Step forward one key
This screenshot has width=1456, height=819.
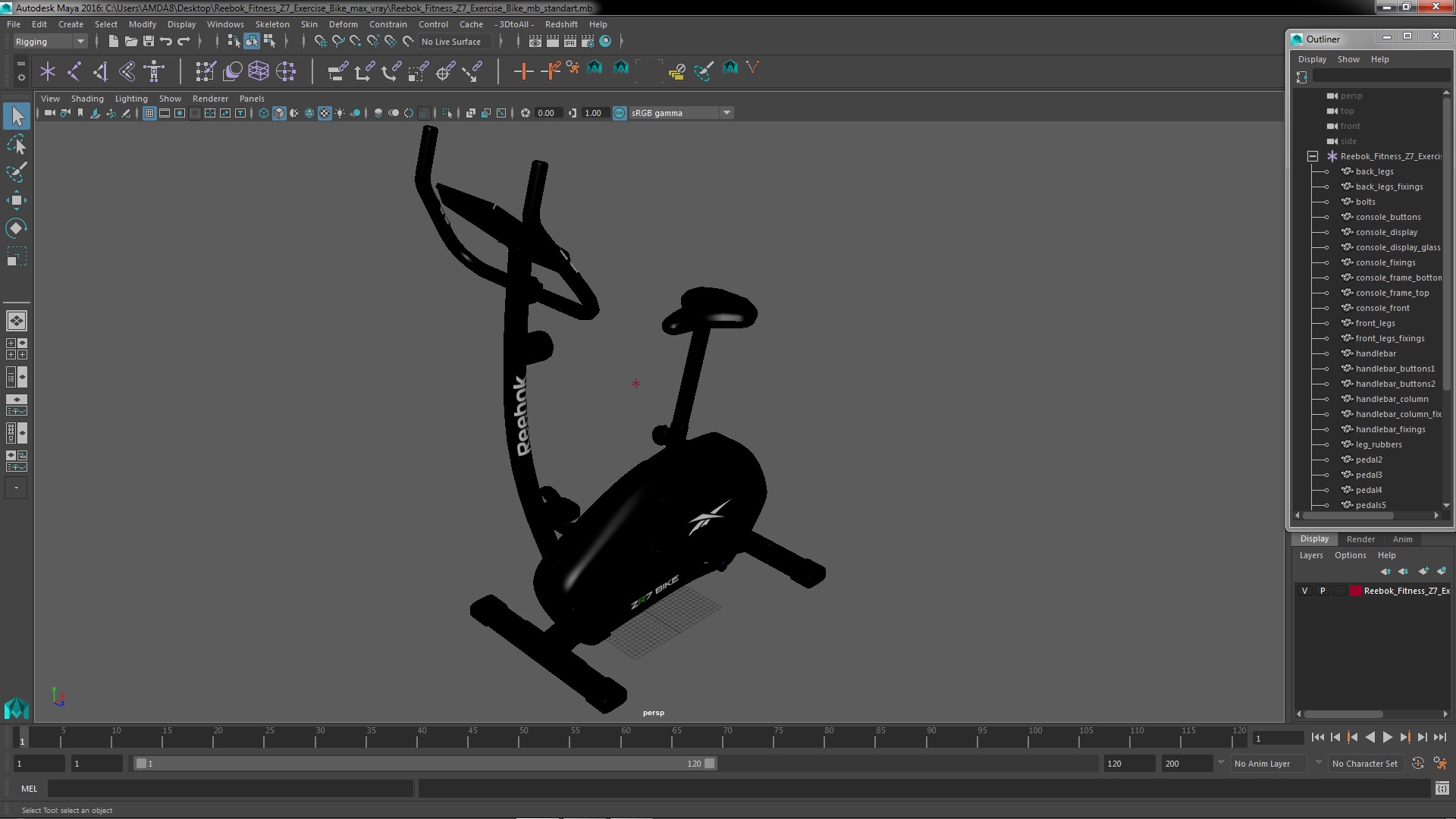tap(1404, 737)
